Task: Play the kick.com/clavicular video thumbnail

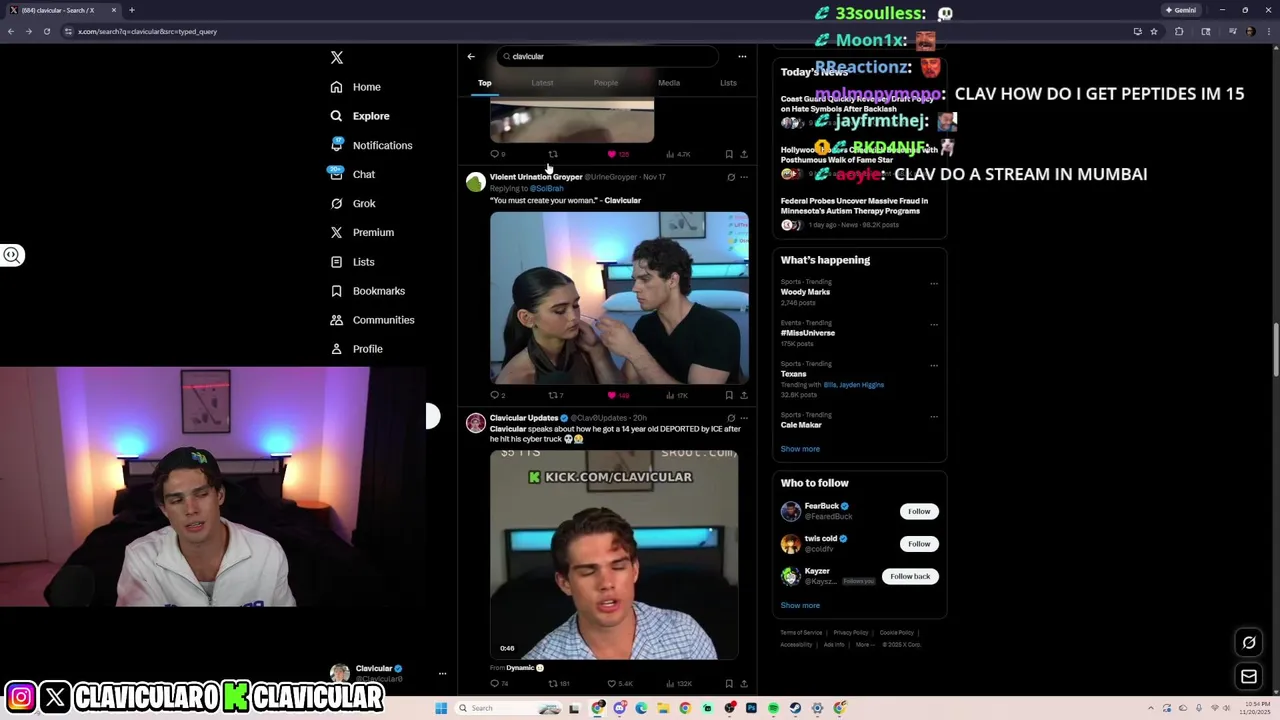Action: [614, 555]
